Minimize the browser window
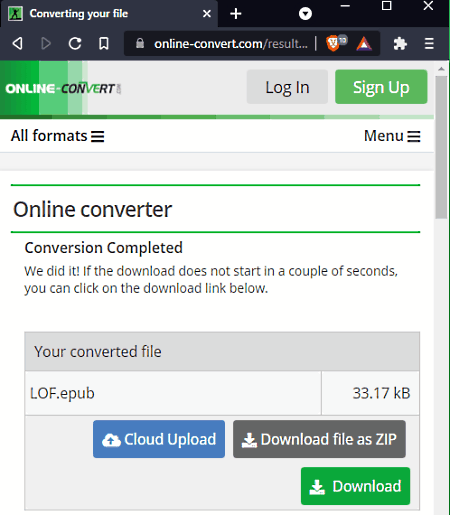450x515 pixels. point(345,6)
